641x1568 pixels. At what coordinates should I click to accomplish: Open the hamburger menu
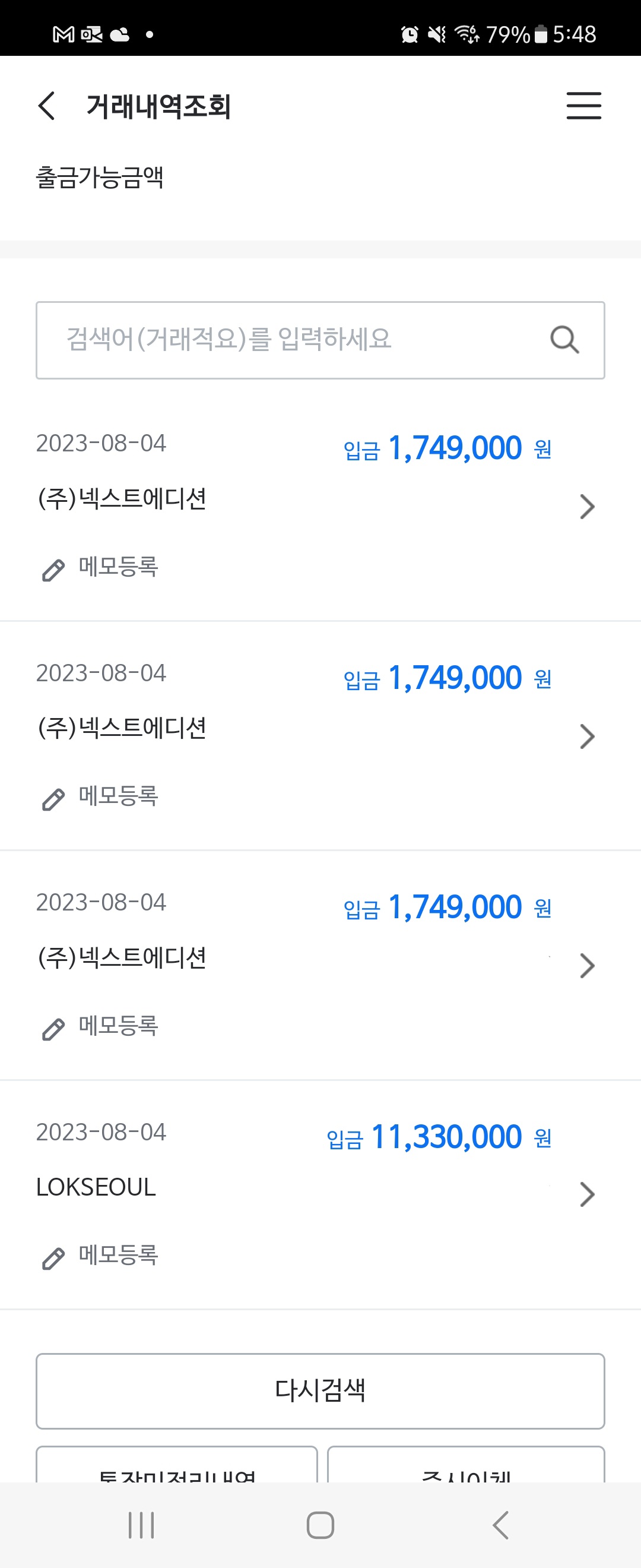tap(583, 106)
